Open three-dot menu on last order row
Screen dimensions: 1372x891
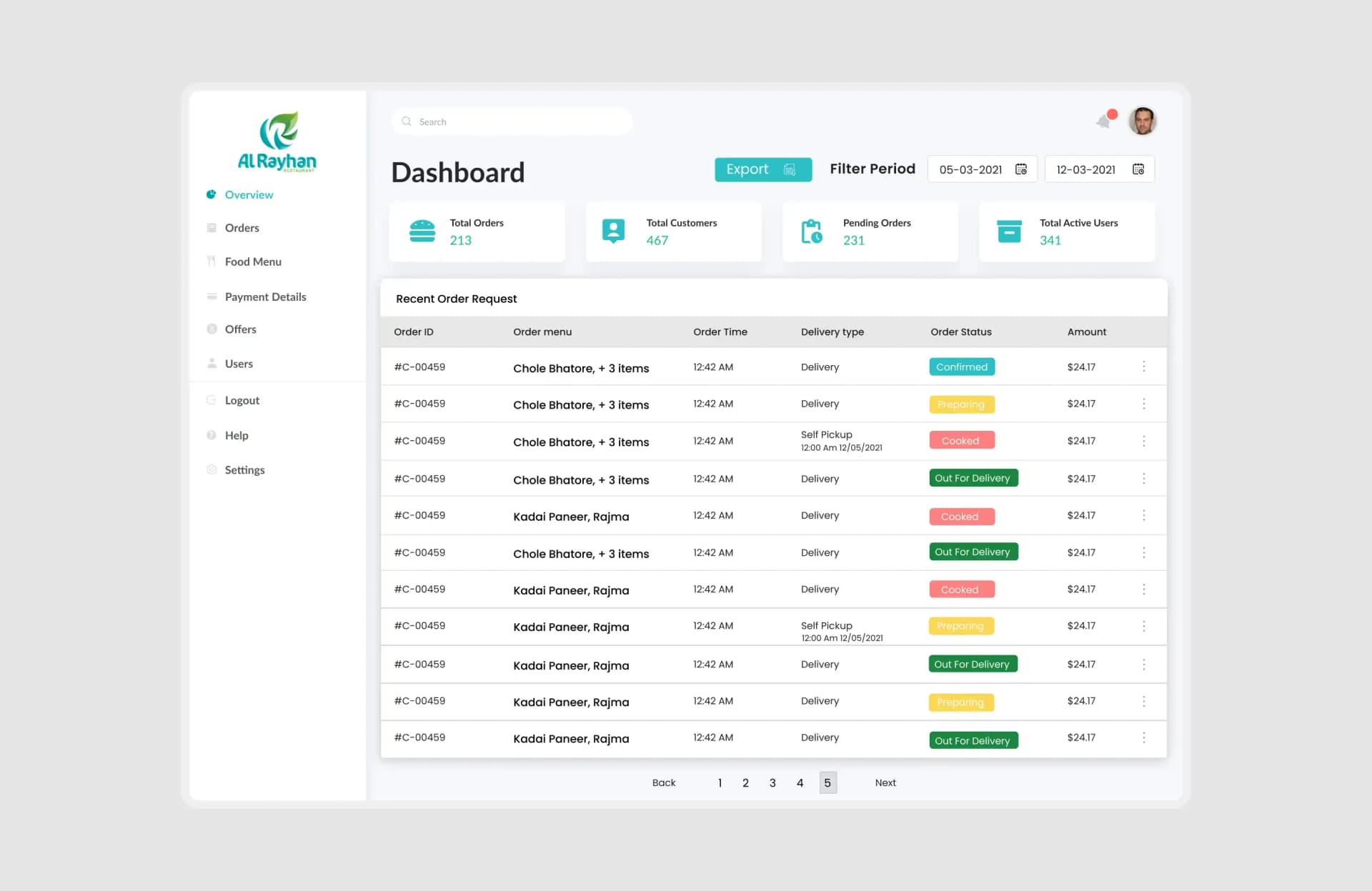(1143, 737)
